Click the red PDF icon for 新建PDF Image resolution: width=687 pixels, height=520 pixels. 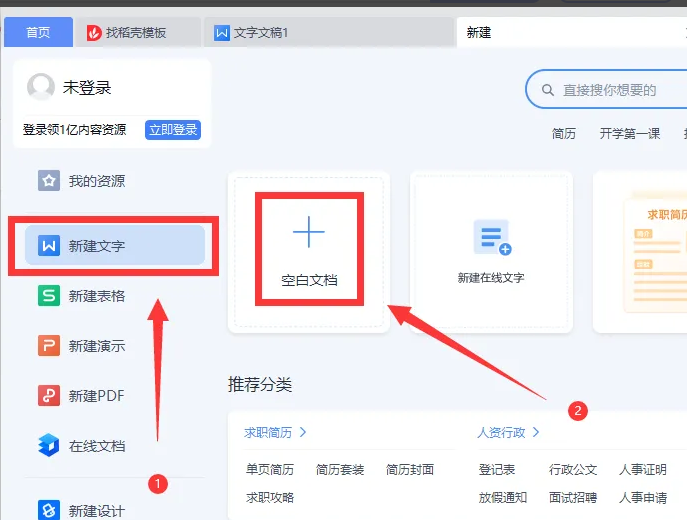pos(49,396)
